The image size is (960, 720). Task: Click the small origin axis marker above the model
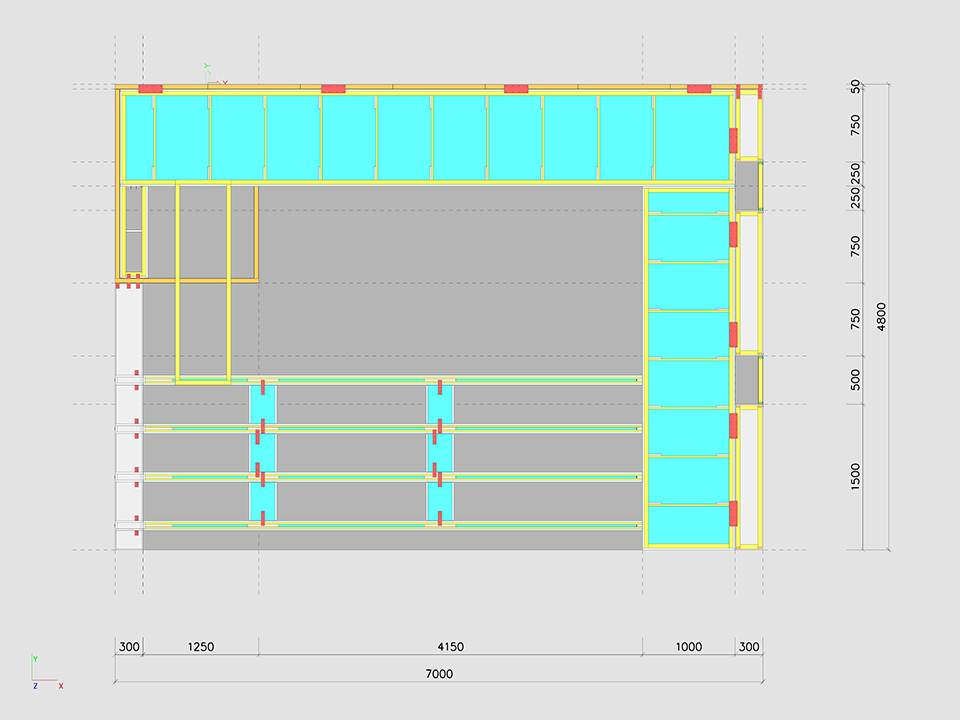coord(210,74)
